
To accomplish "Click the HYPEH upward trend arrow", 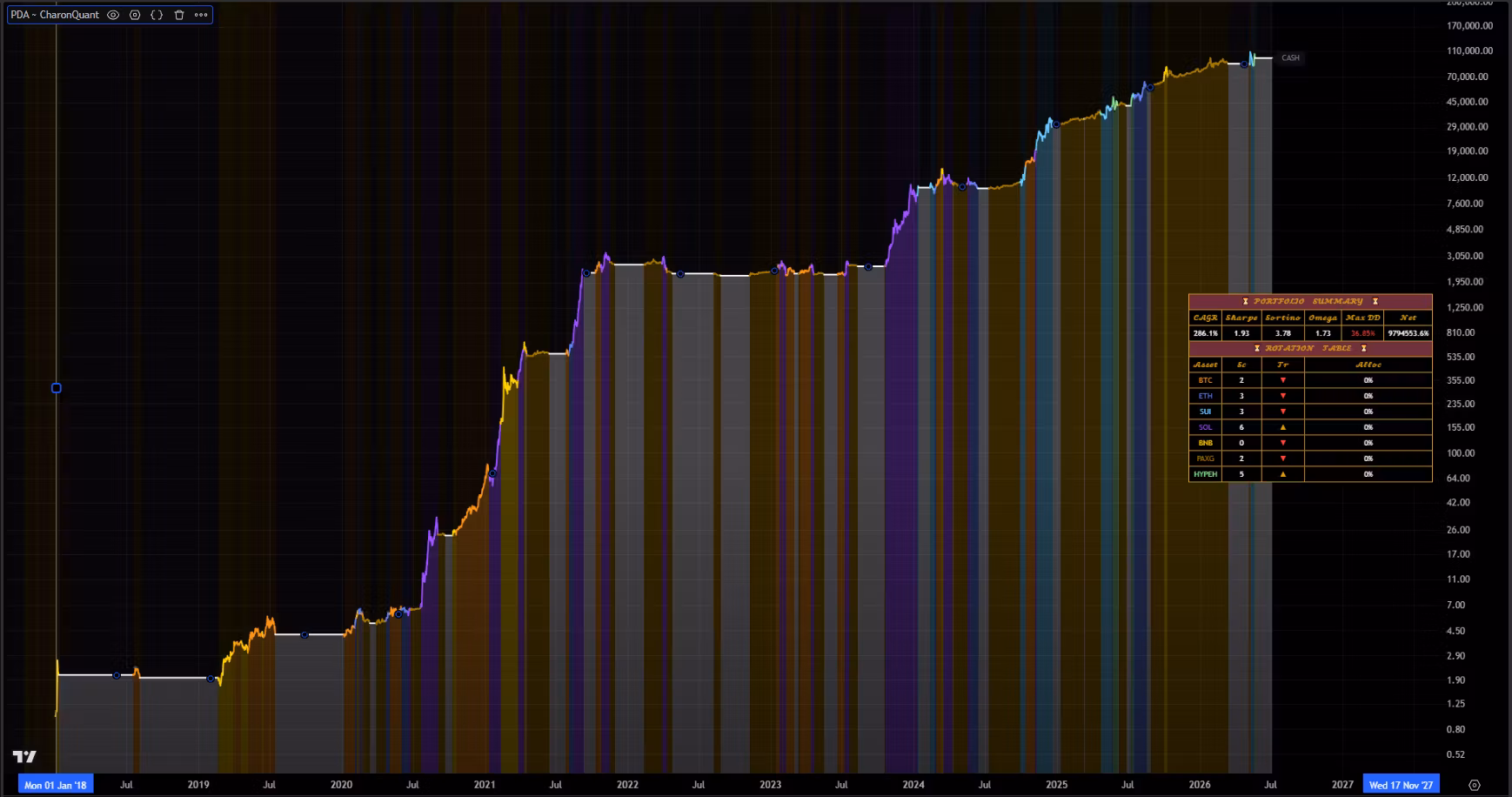I will [1282, 474].
